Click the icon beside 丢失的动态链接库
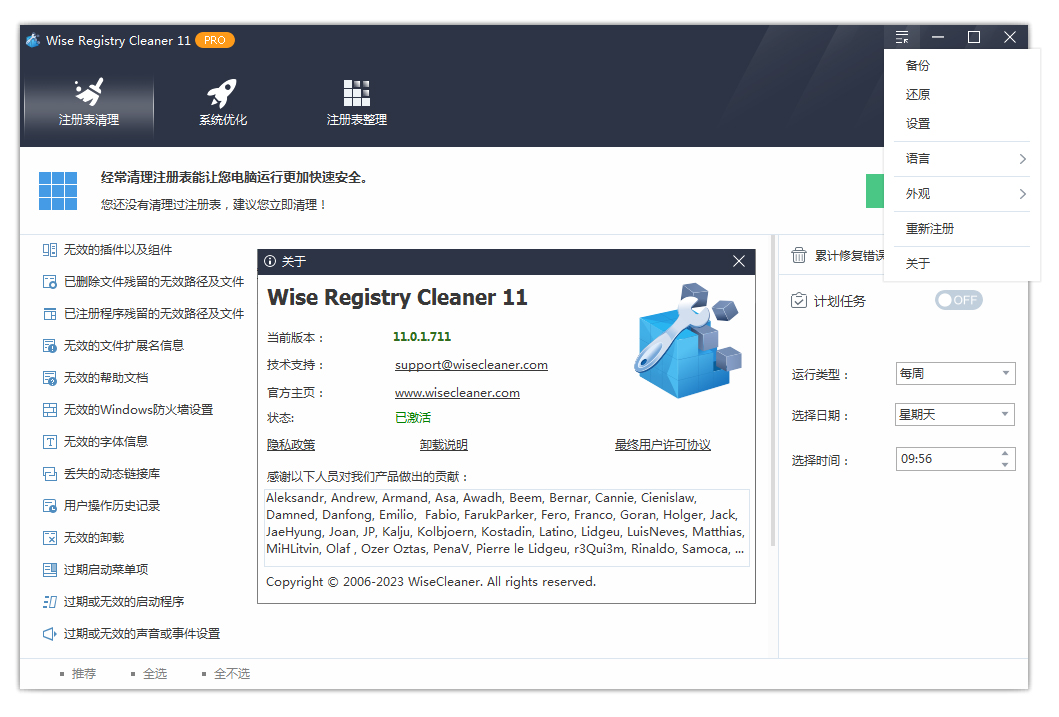Viewport: 1059px width, 717px height. (x=49, y=474)
